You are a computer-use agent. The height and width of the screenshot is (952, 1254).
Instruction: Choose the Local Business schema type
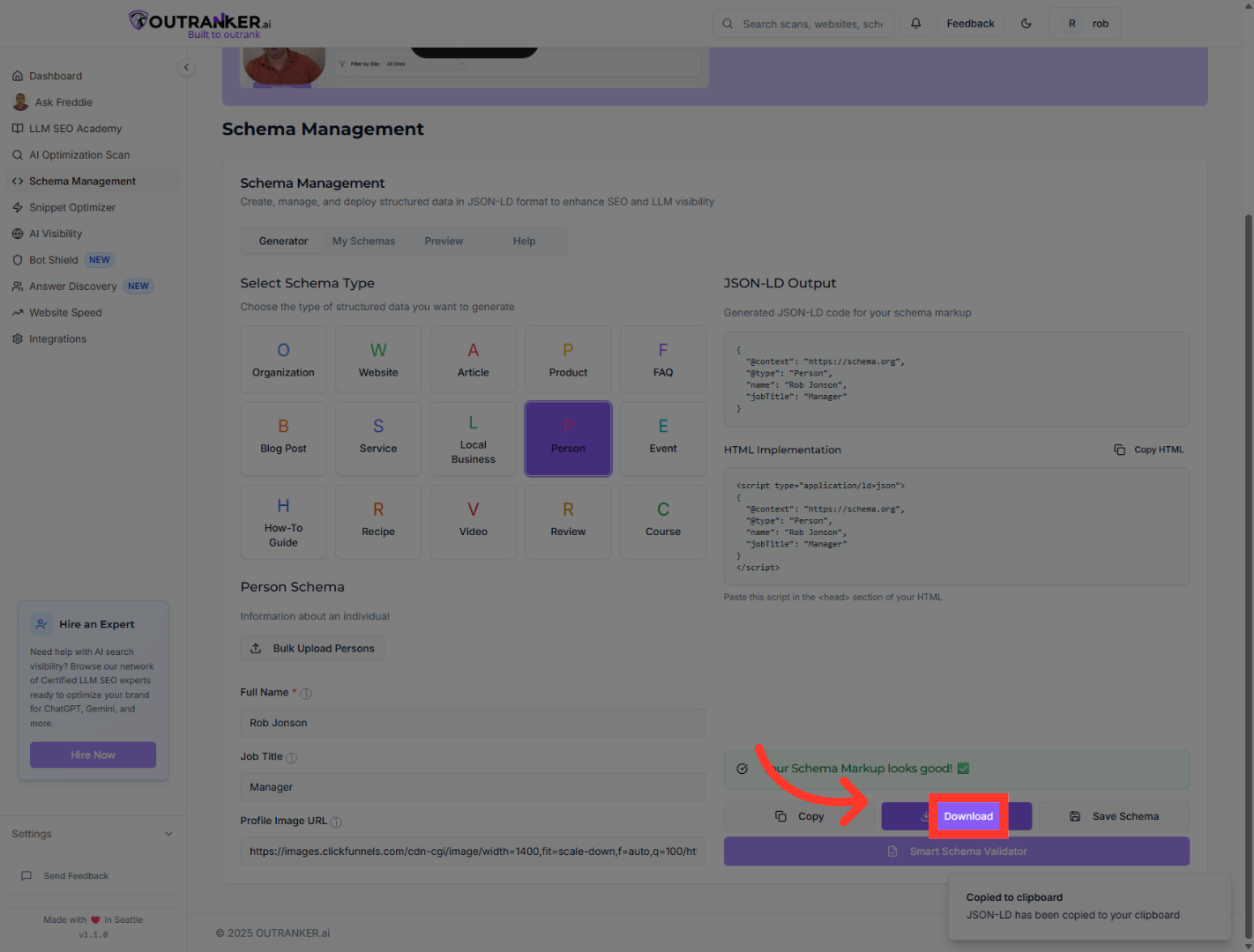coord(474,439)
